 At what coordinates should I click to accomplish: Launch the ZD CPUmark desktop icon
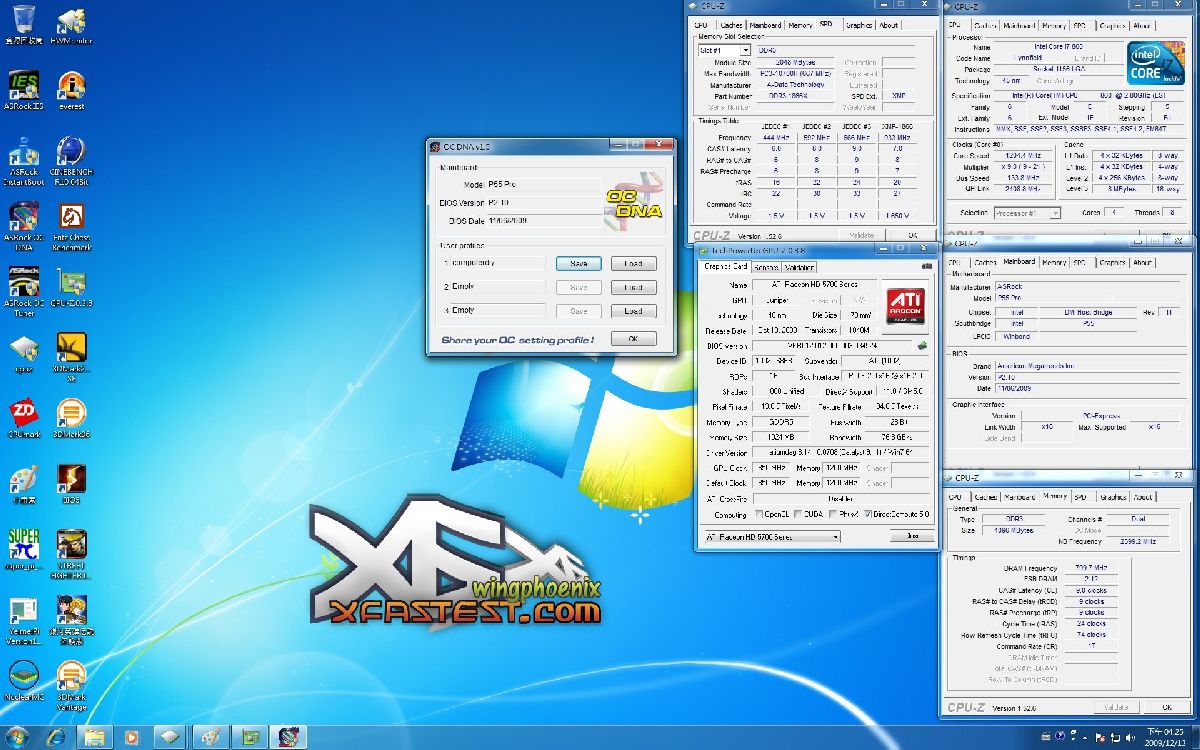click(x=24, y=419)
